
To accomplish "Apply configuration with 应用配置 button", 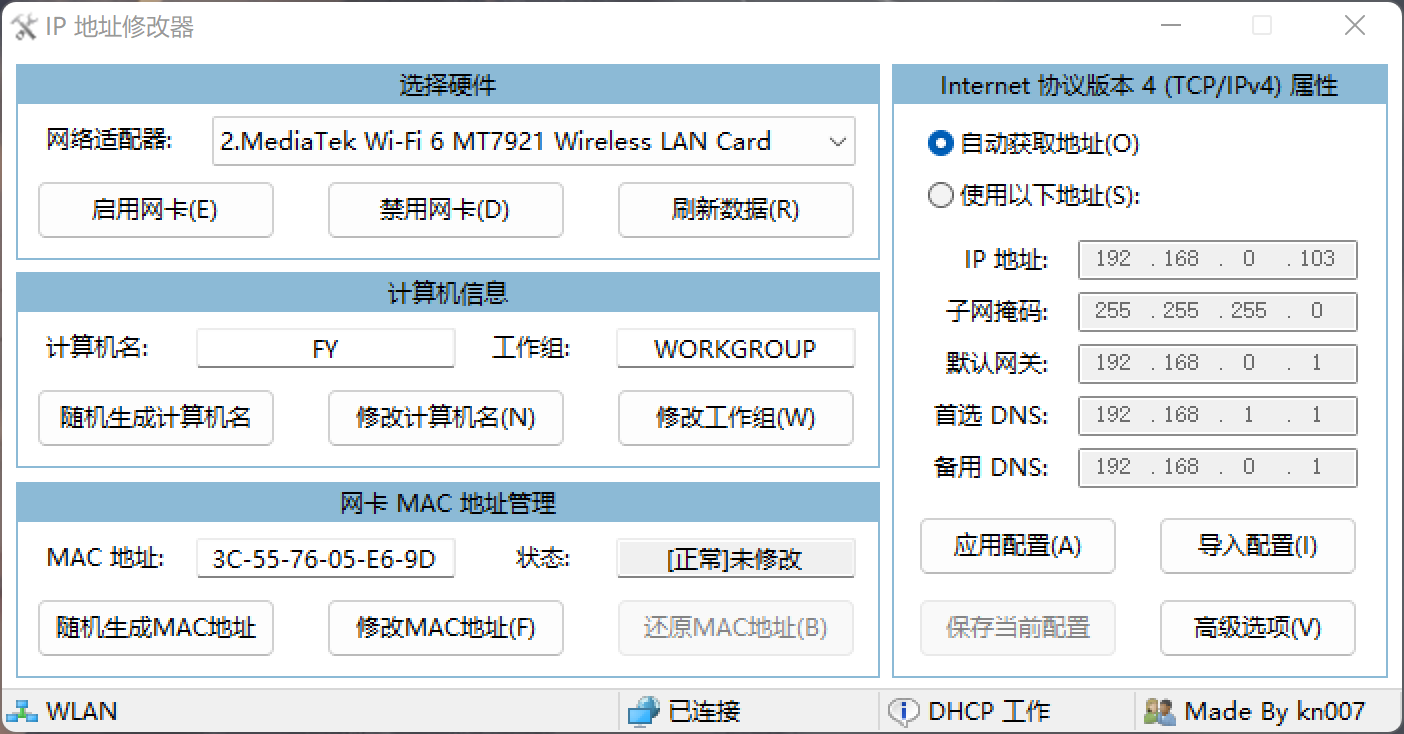I will [1017, 546].
